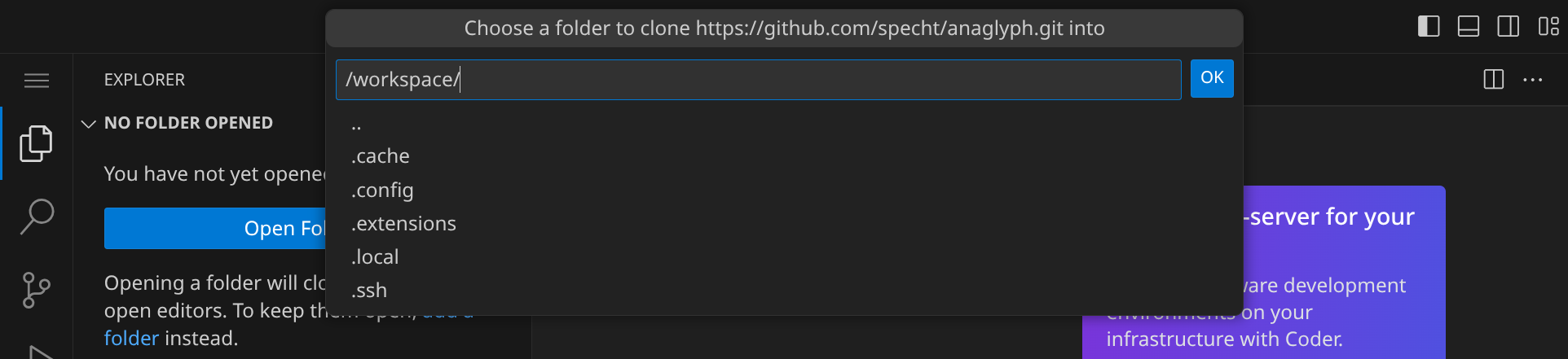Screen dimensions: 1568x359
Task: Select the .cache folder entry
Action: [x=381, y=156]
